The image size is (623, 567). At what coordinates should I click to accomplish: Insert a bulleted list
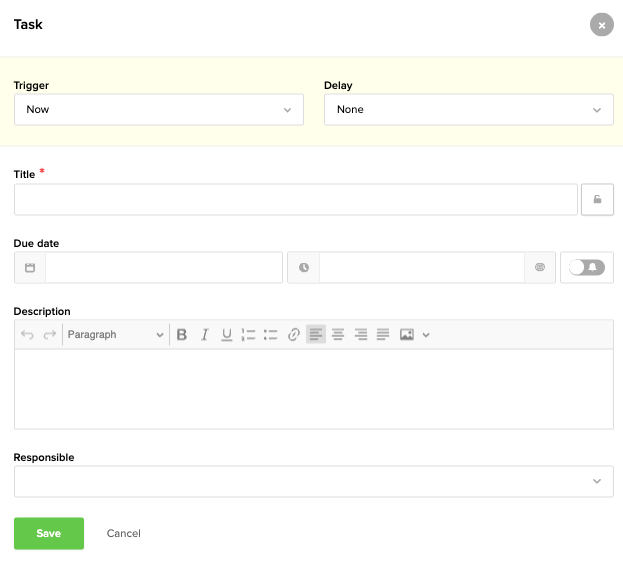click(x=270, y=335)
